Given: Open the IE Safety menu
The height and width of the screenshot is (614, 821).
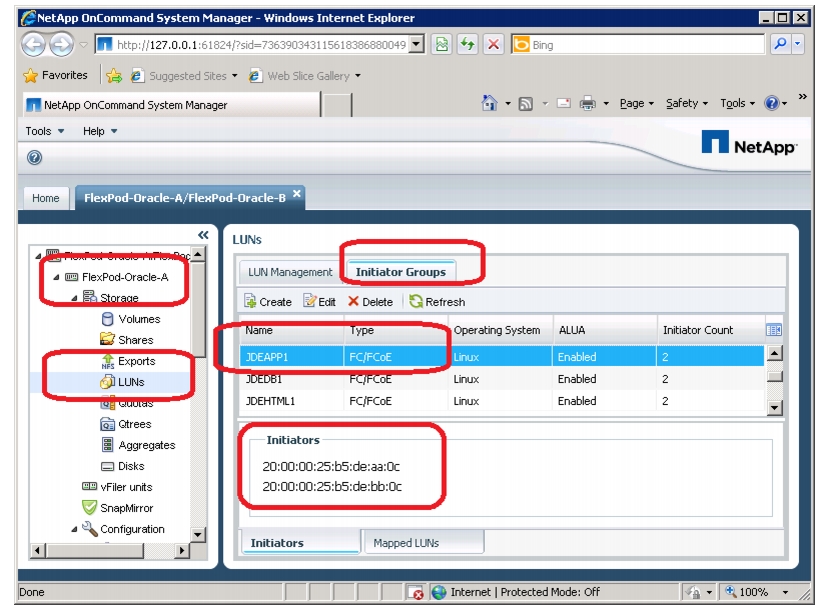Looking at the screenshot, I should [x=686, y=103].
